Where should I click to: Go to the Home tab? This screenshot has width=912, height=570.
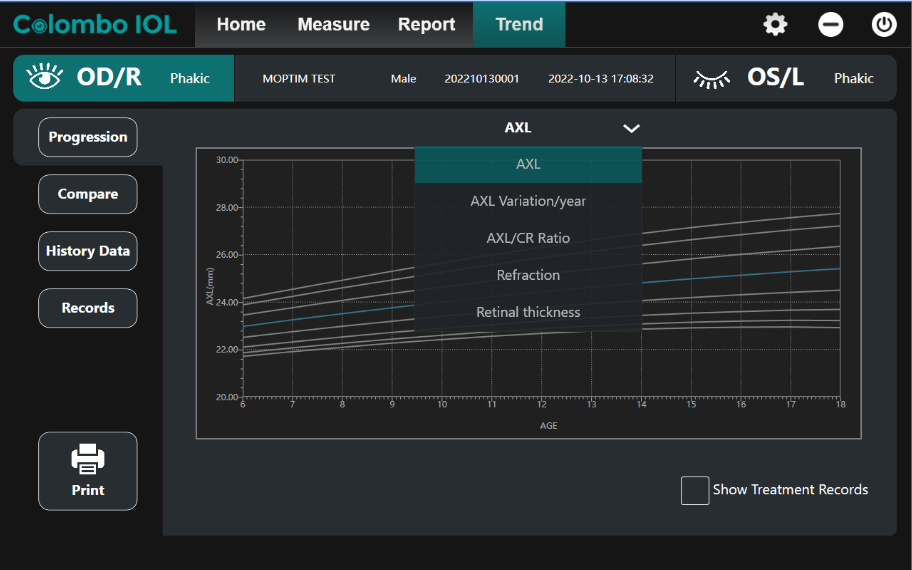(x=241, y=25)
